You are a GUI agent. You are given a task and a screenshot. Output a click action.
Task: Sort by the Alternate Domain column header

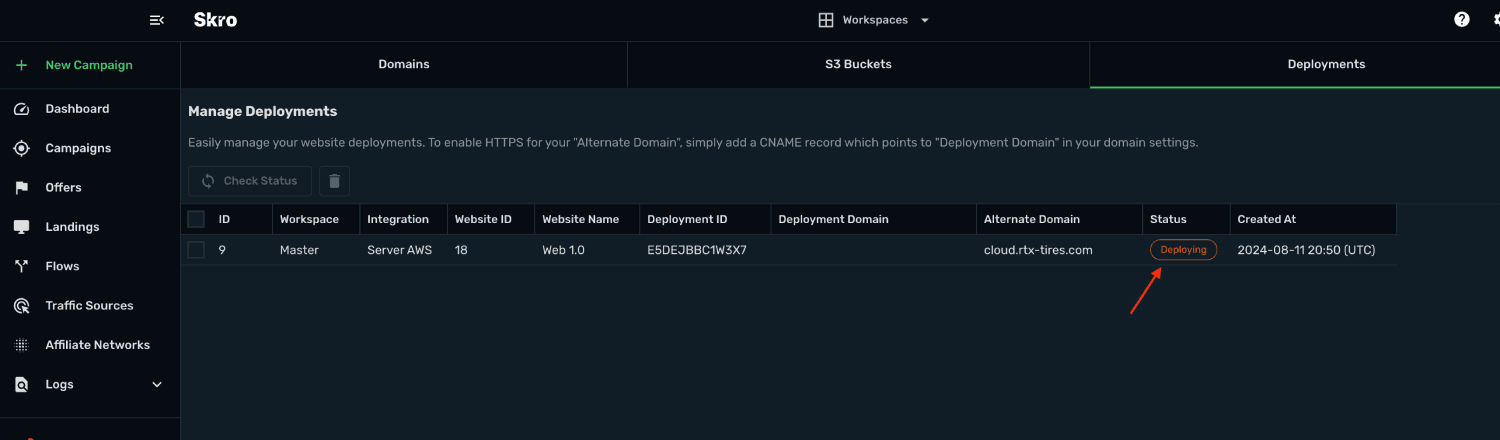pos(1032,219)
